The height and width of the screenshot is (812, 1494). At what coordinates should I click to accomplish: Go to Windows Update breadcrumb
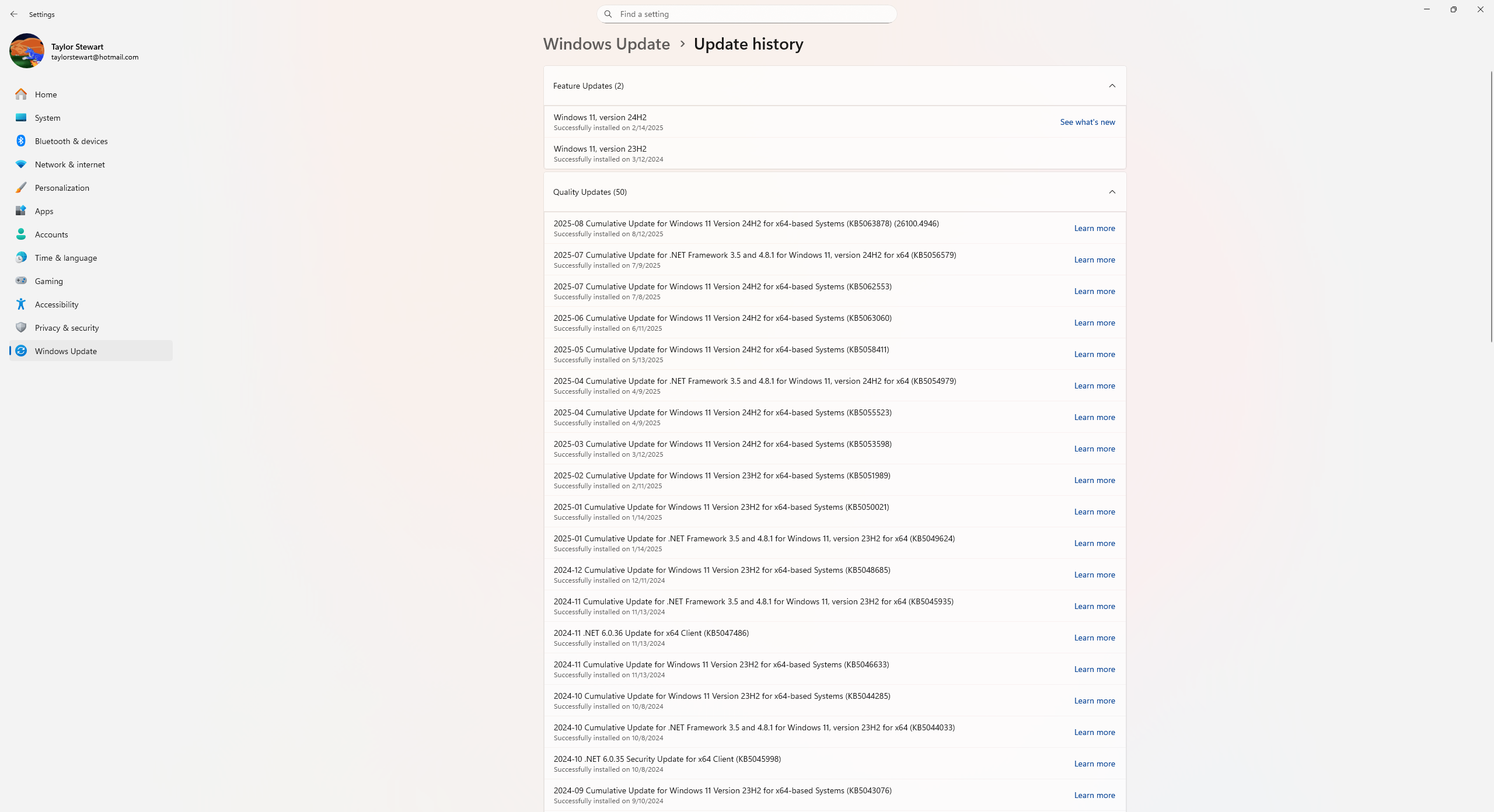click(x=606, y=44)
